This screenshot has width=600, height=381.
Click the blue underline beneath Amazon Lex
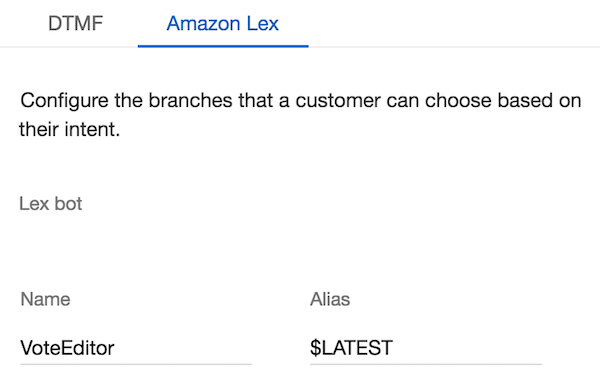click(x=223, y=46)
